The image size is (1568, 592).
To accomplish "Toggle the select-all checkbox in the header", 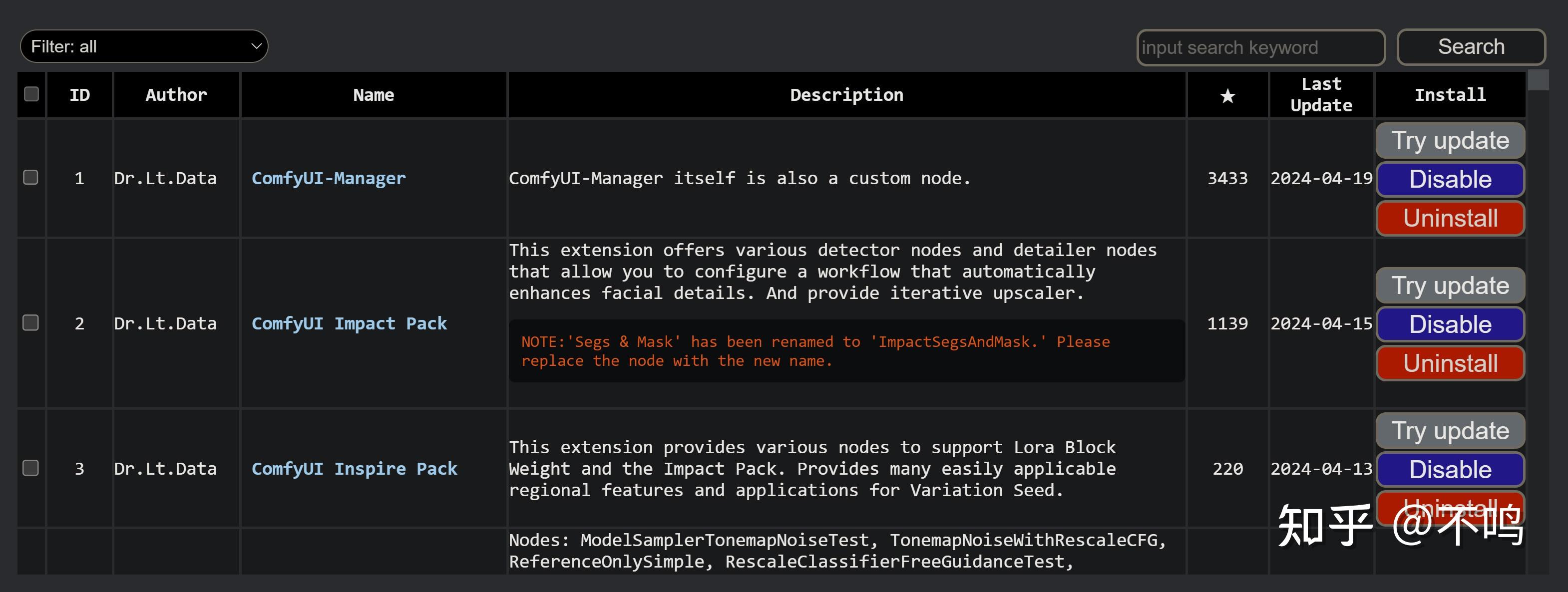I will [31, 94].
